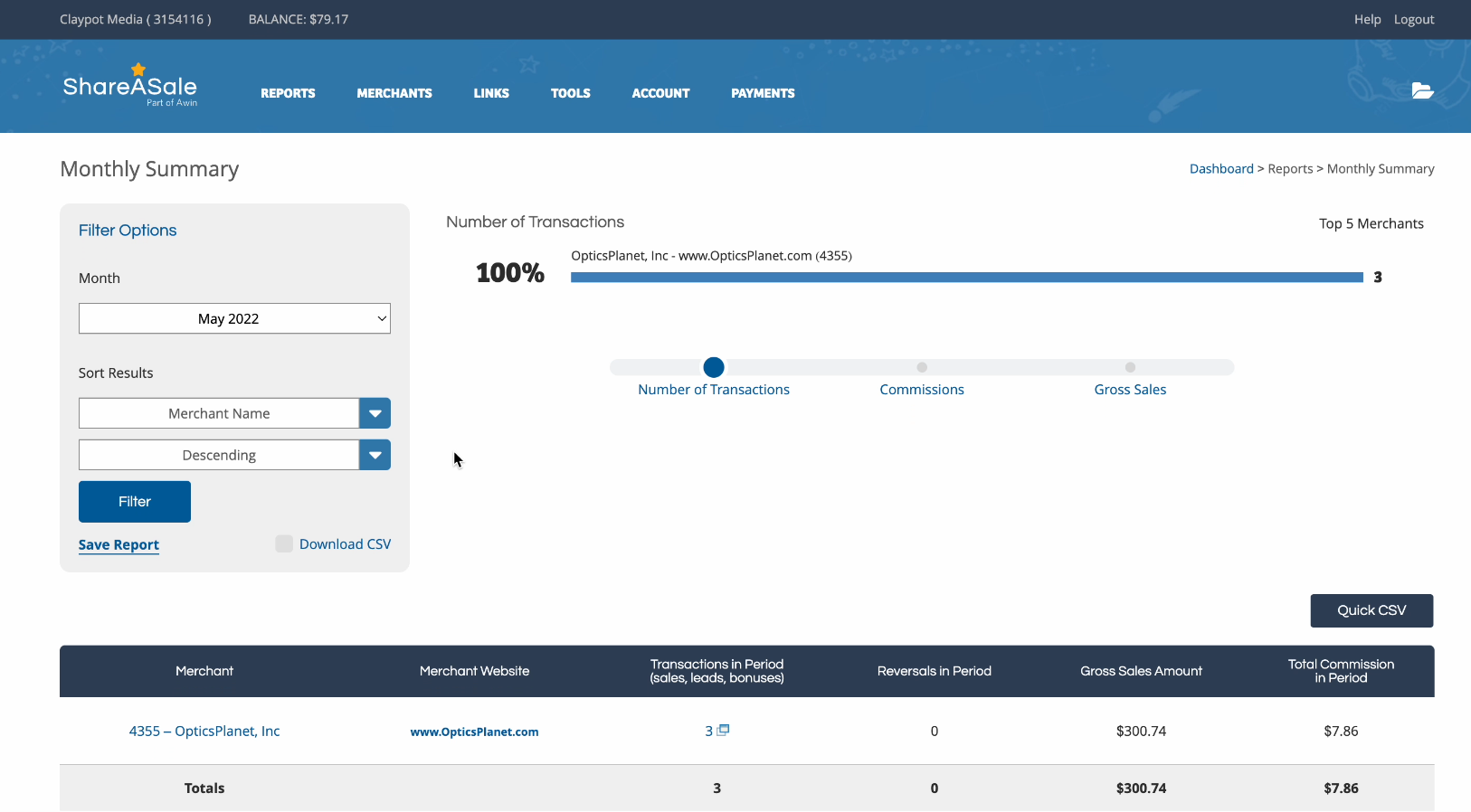Click the Help link
The width and height of the screenshot is (1471, 812).
[x=1367, y=19]
